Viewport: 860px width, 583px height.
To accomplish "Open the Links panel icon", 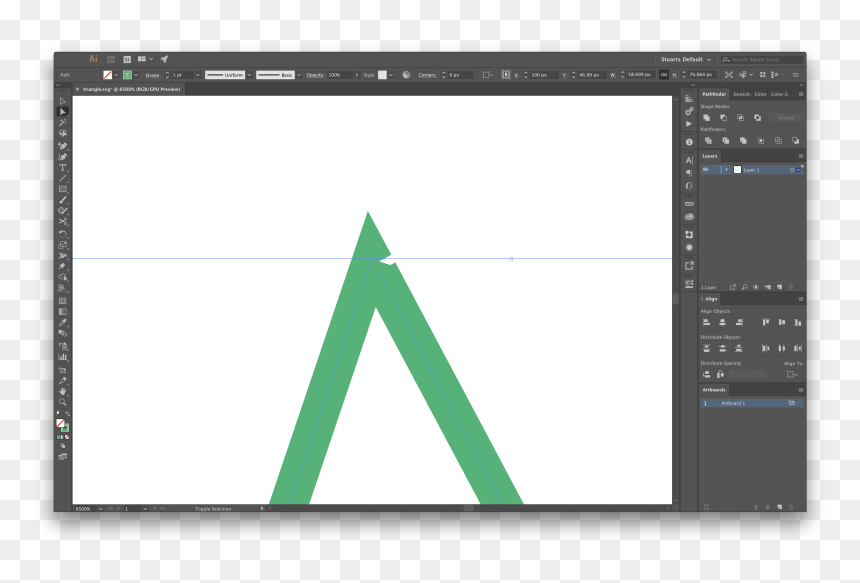I will point(689,204).
